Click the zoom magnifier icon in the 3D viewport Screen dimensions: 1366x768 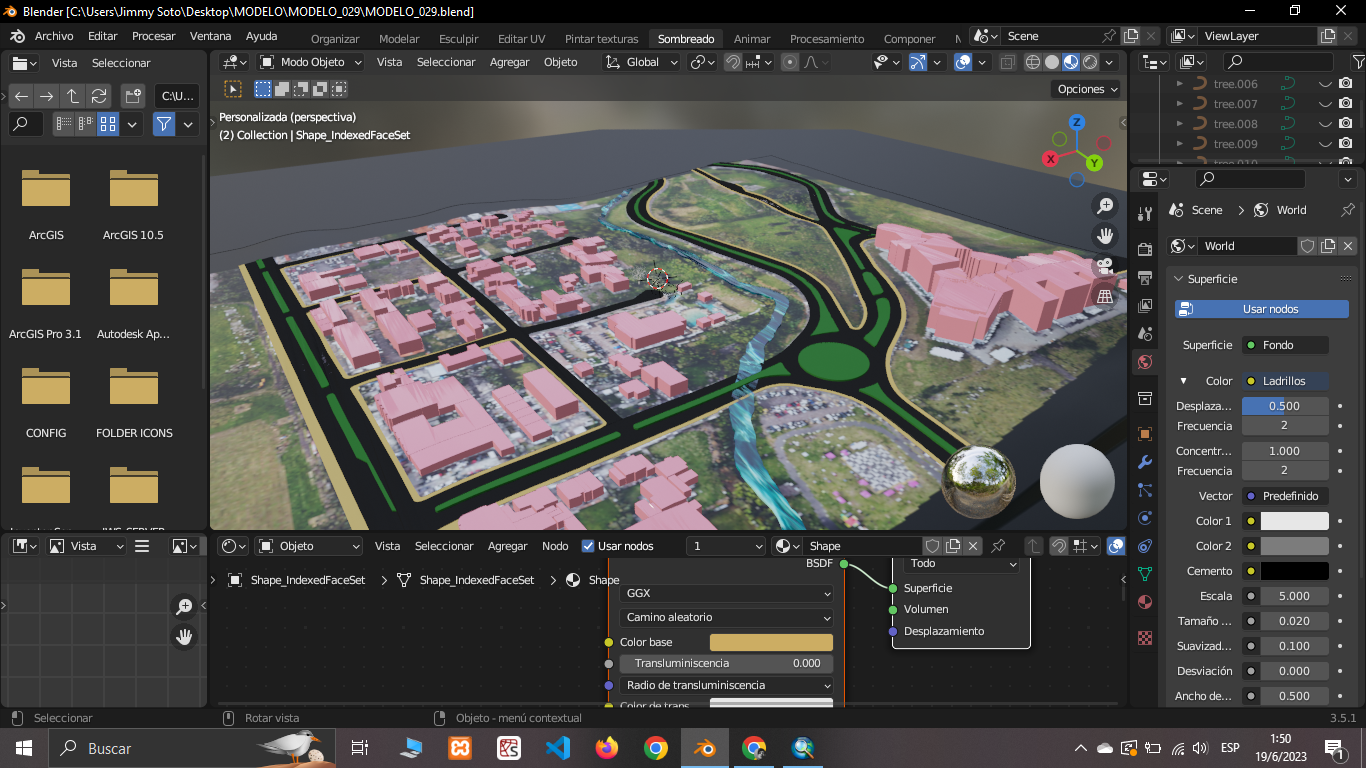point(1105,205)
